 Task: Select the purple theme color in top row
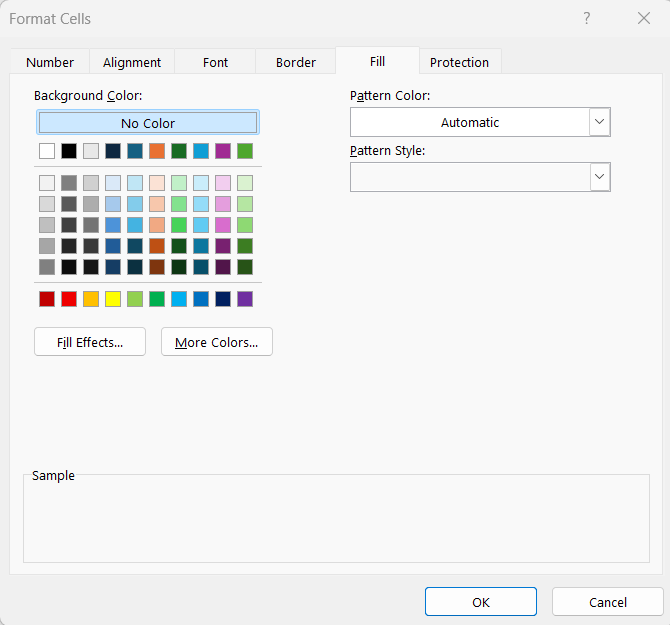click(223, 151)
